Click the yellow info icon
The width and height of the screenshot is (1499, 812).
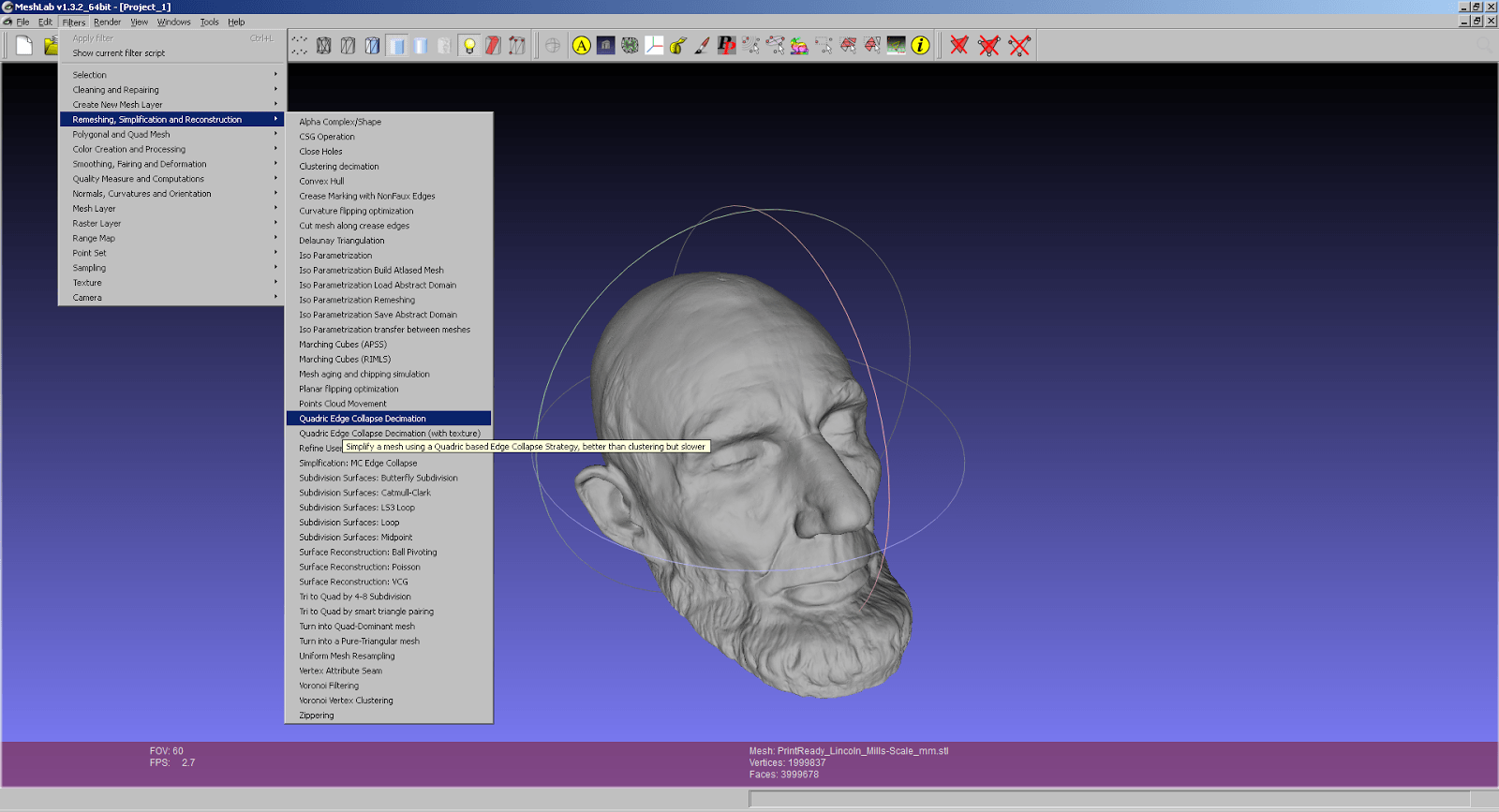(921, 45)
